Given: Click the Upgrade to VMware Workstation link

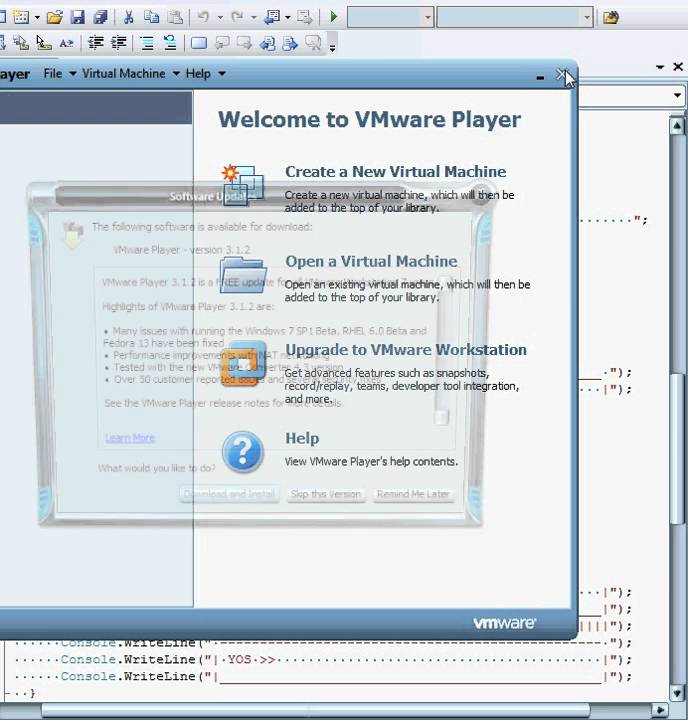Looking at the screenshot, I should tap(406, 350).
